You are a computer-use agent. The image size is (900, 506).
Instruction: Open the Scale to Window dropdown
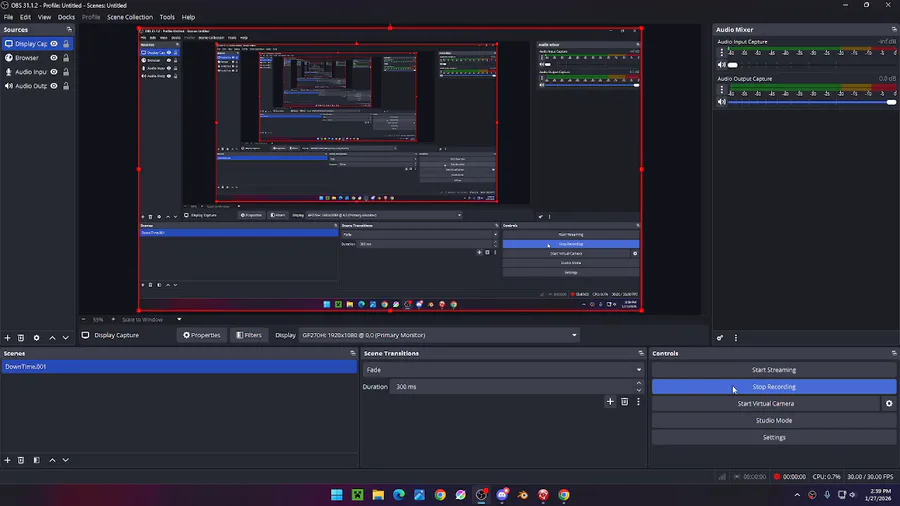coord(152,320)
